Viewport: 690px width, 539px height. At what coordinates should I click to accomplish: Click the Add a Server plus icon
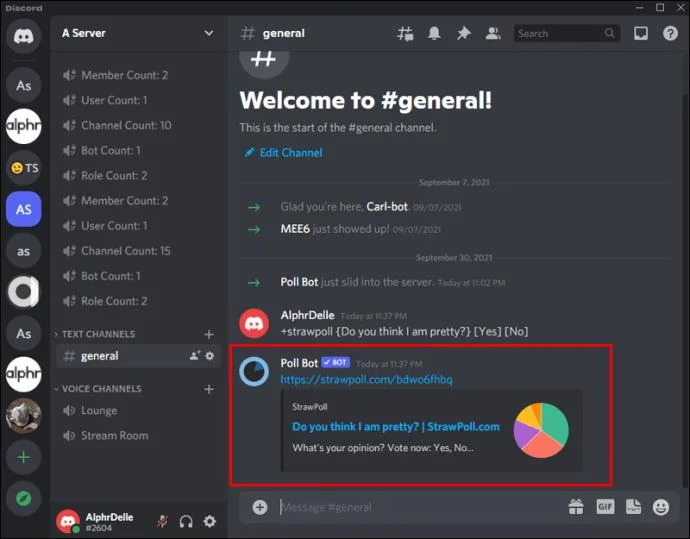pos(24,457)
